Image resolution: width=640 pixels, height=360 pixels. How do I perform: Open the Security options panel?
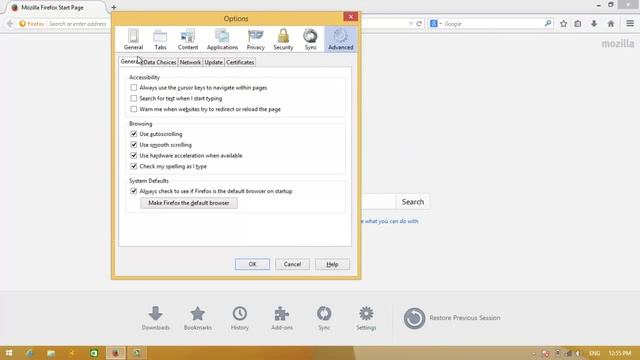(283, 39)
